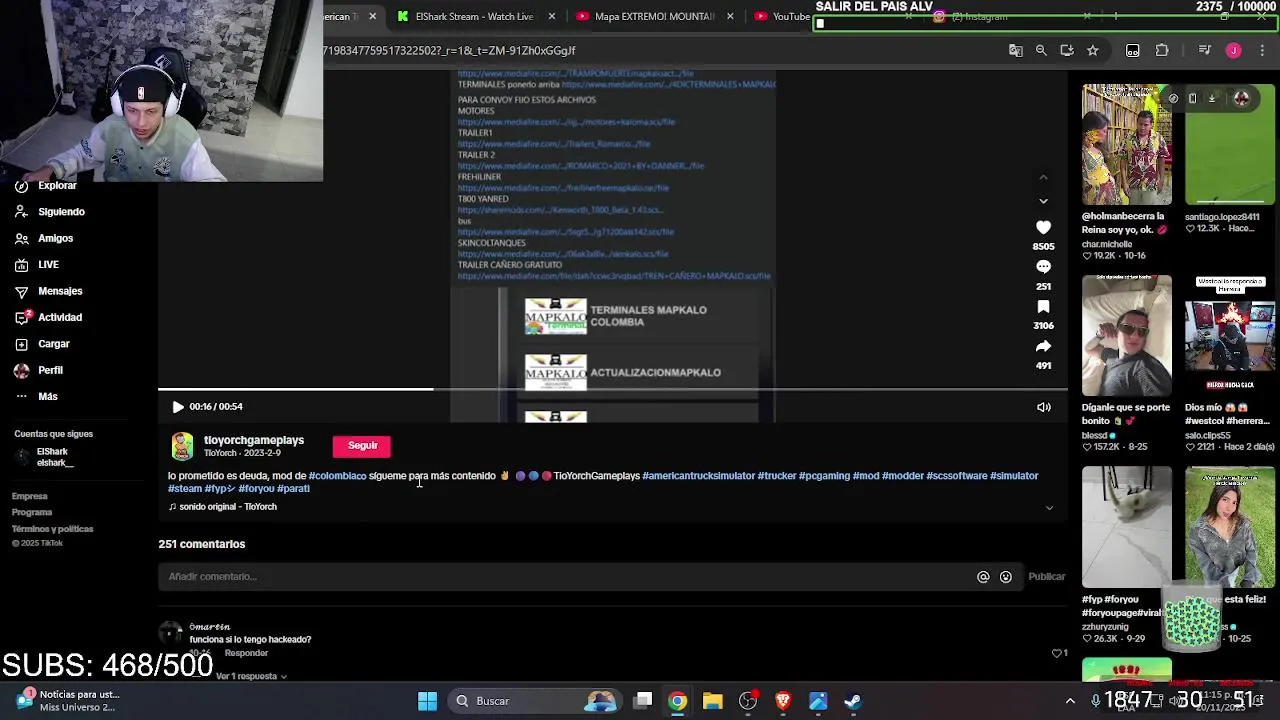1280x720 pixels.
Task: Click Publicar to post comment
Action: tap(1047, 577)
